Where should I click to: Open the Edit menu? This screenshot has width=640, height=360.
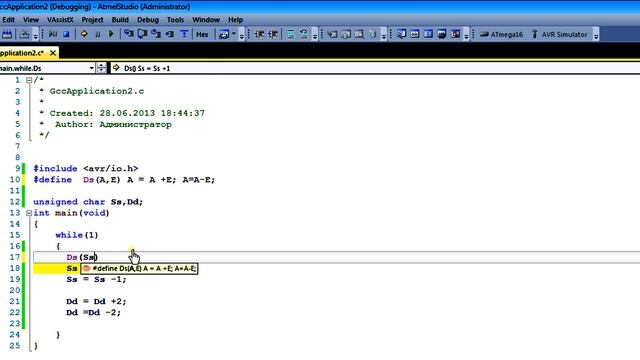8,20
